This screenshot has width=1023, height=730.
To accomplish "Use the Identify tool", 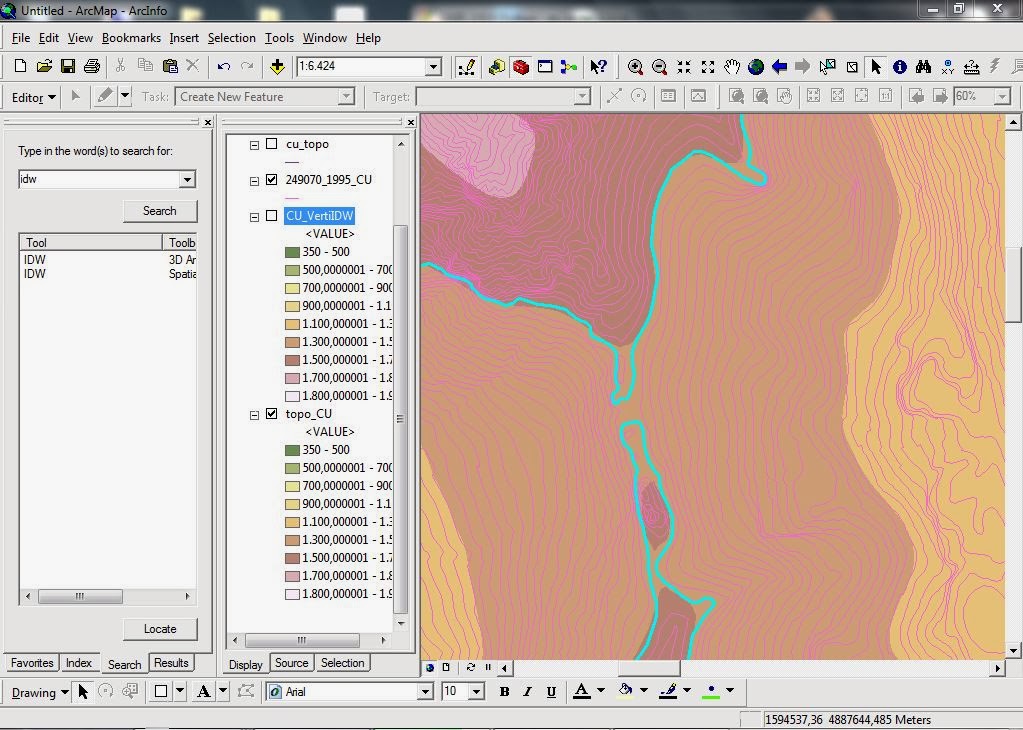I will 899,67.
